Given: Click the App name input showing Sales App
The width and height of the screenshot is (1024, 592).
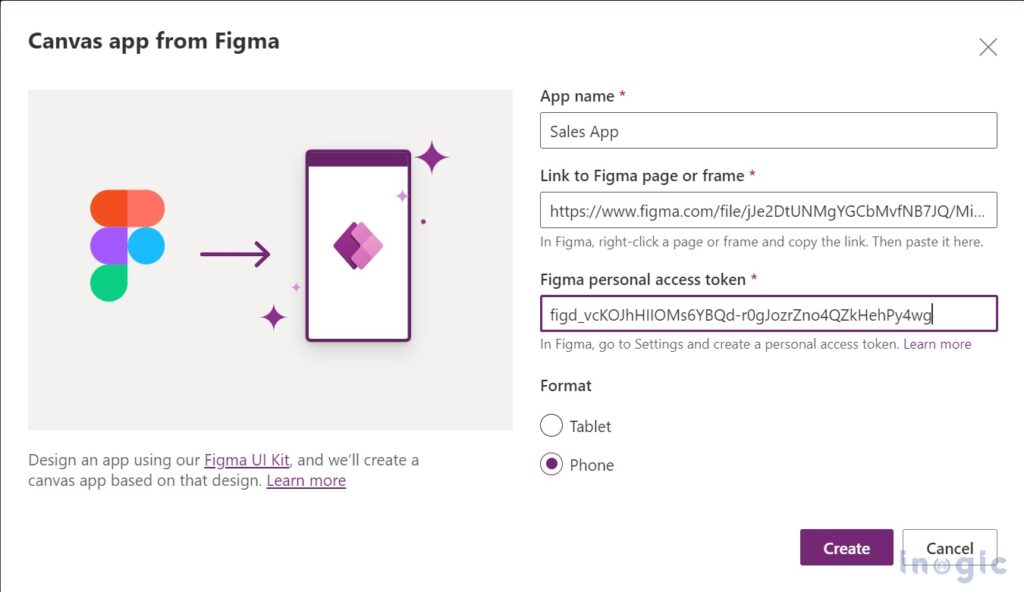Looking at the screenshot, I should click(768, 130).
